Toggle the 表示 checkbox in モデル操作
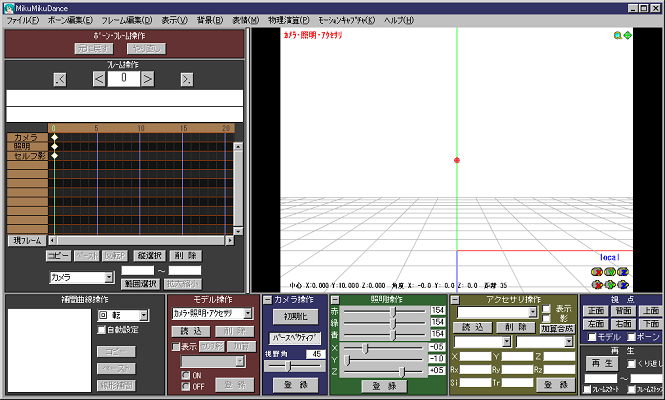The height and width of the screenshot is (400, 665). 176,347
